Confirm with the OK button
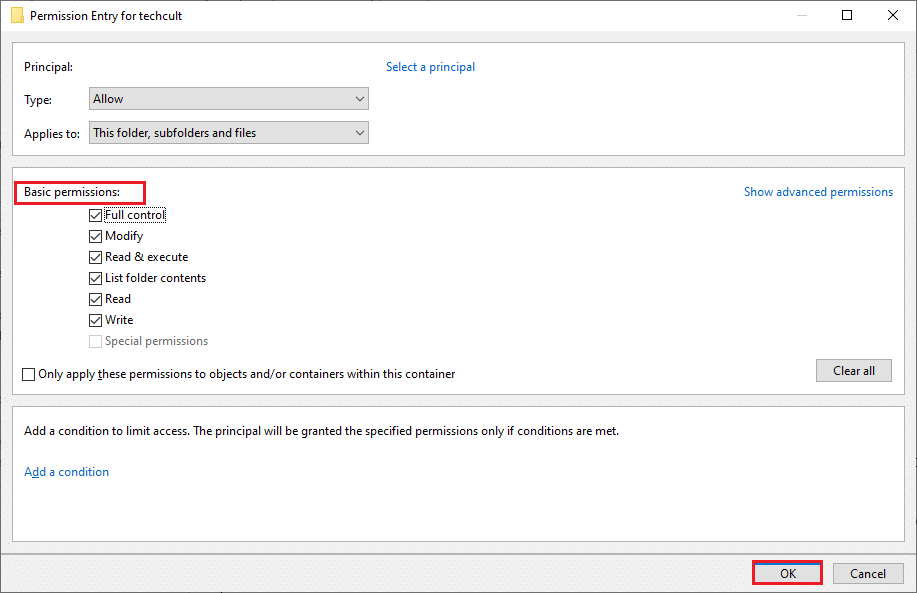917x593 pixels. (788, 574)
